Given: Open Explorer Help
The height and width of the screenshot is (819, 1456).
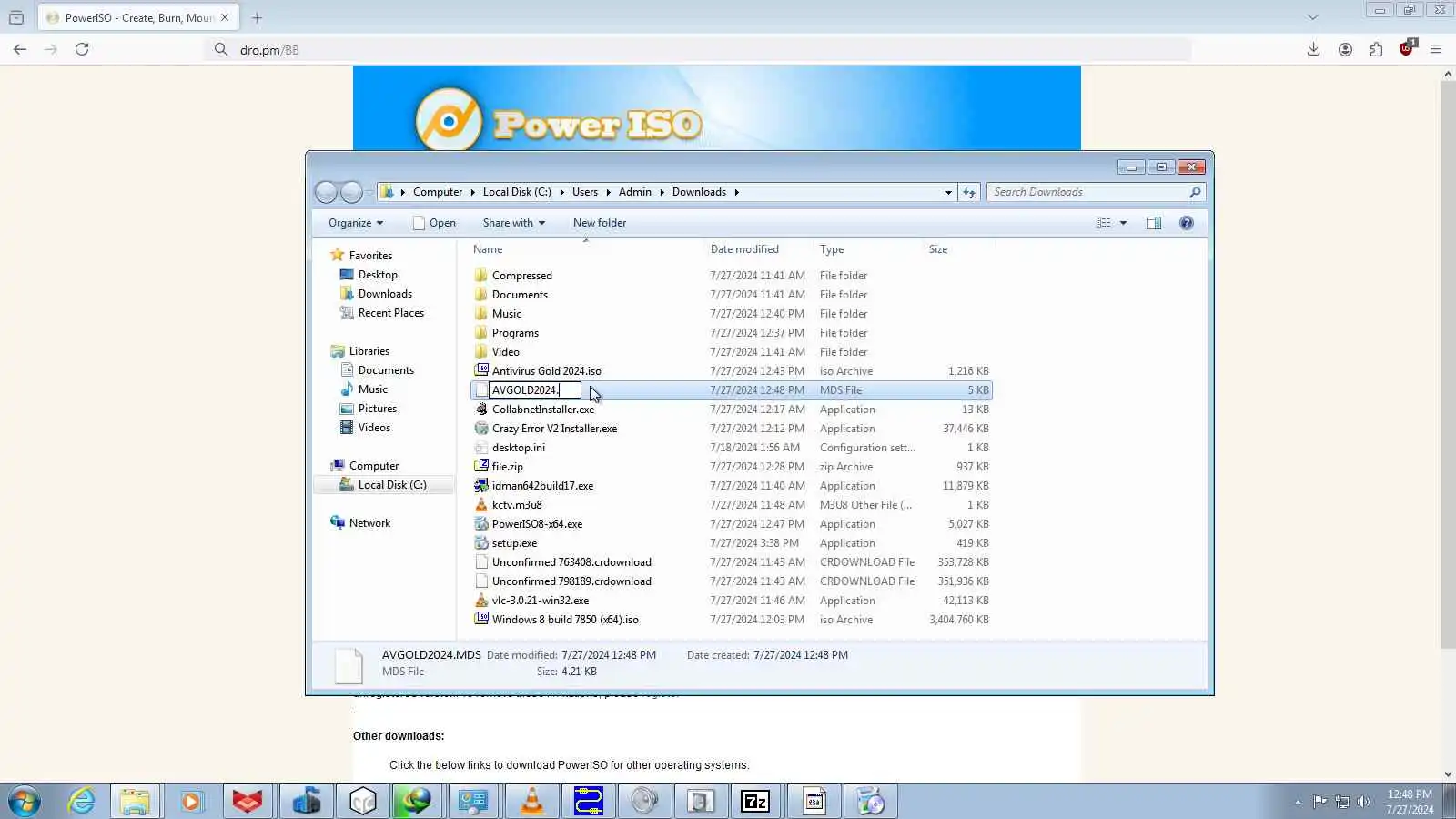Looking at the screenshot, I should pyautogui.click(x=1187, y=223).
